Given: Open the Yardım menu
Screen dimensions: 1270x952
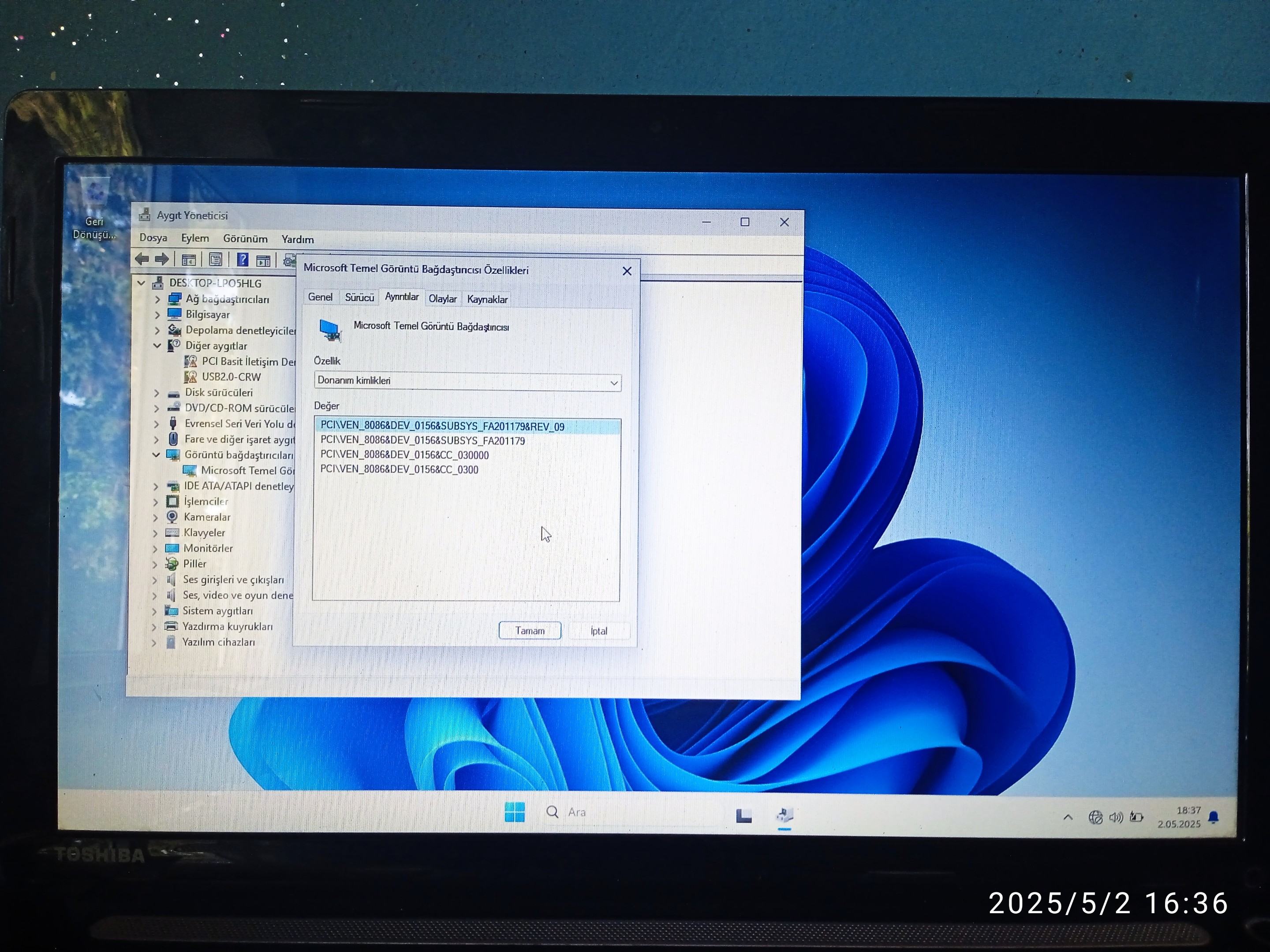Looking at the screenshot, I should coord(297,239).
